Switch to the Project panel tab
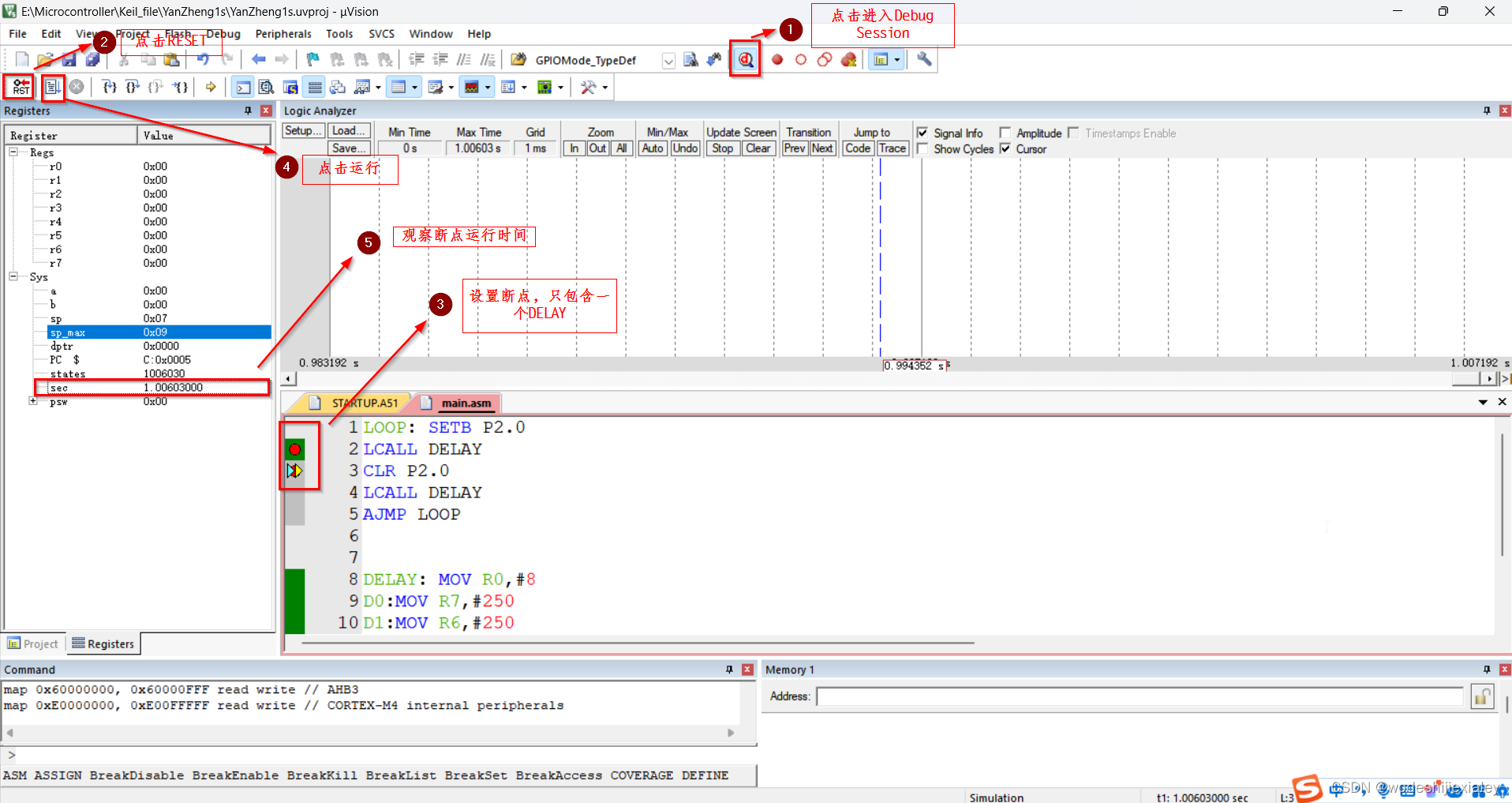 click(33, 644)
